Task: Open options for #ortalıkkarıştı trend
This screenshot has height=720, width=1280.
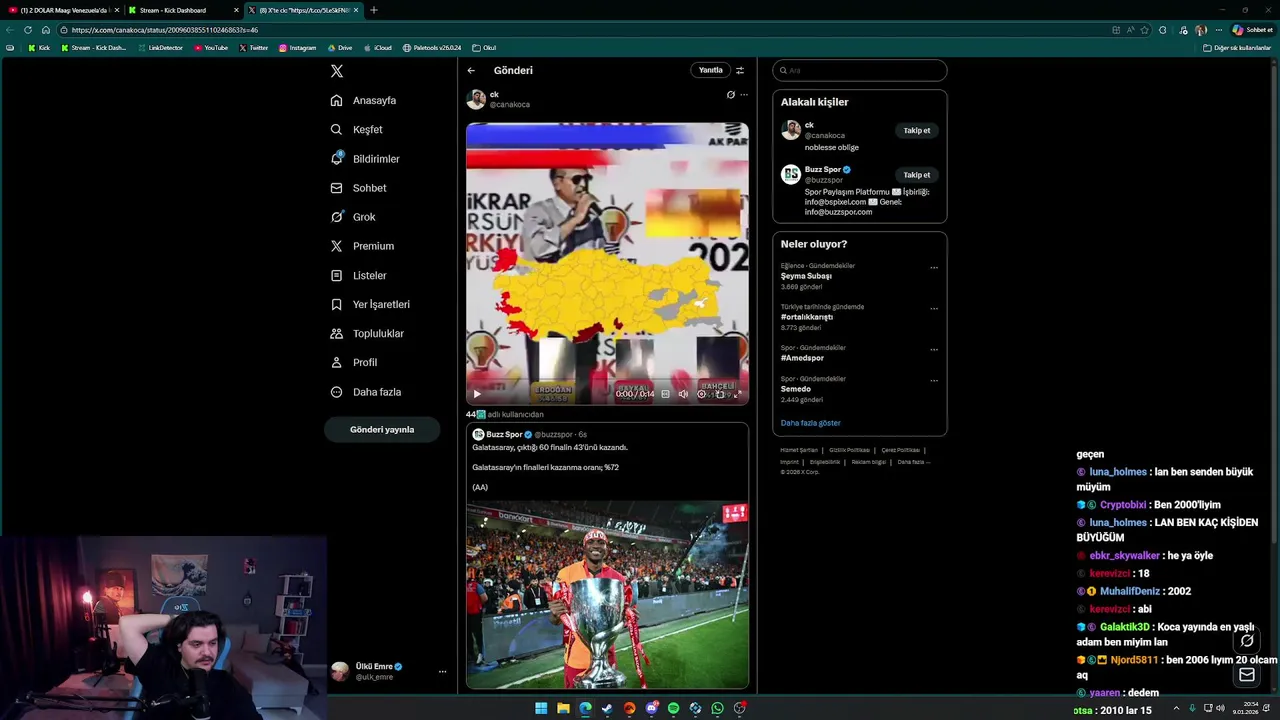Action: click(934, 309)
